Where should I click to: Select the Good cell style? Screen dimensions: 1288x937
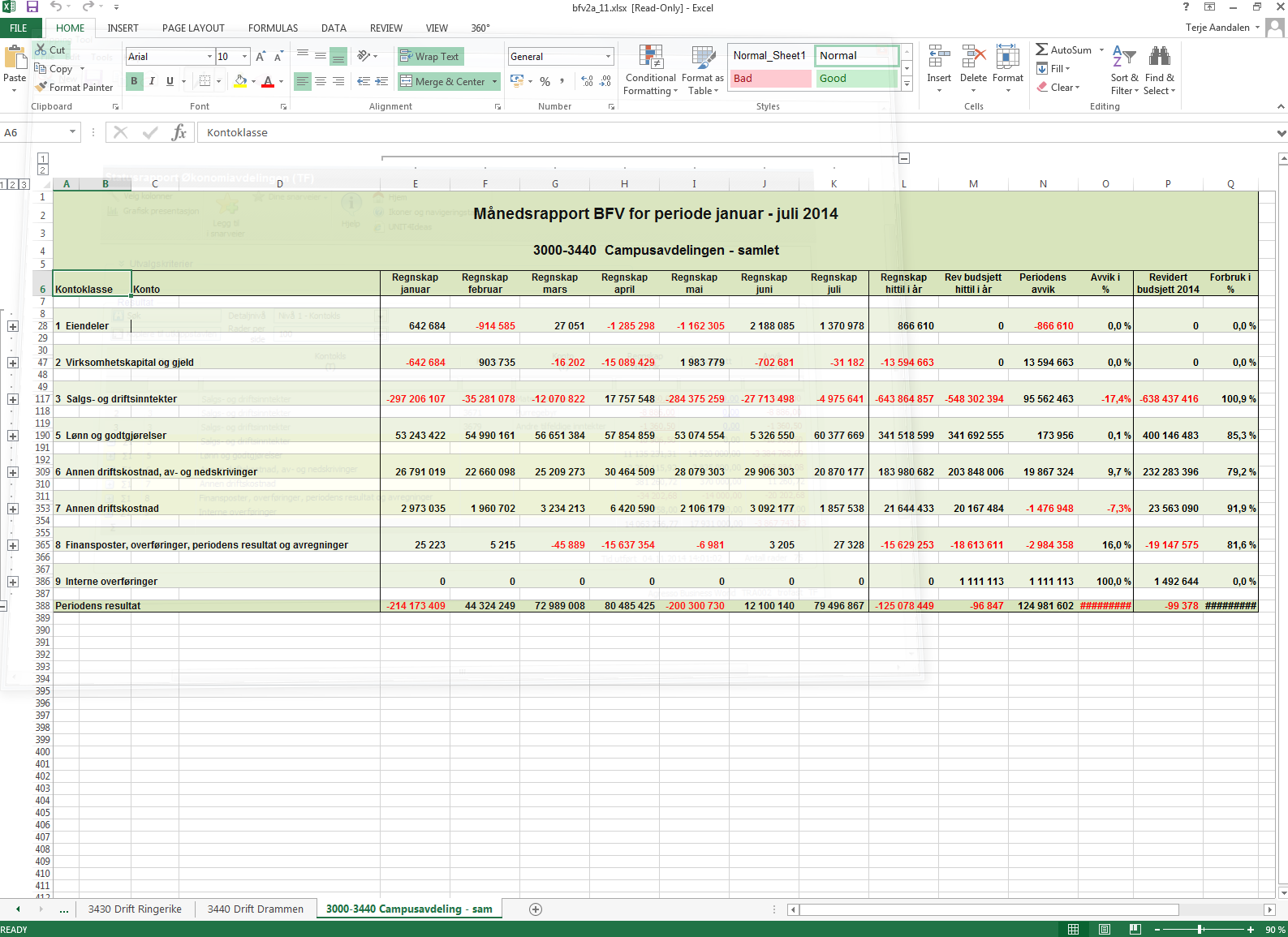(856, 79)
